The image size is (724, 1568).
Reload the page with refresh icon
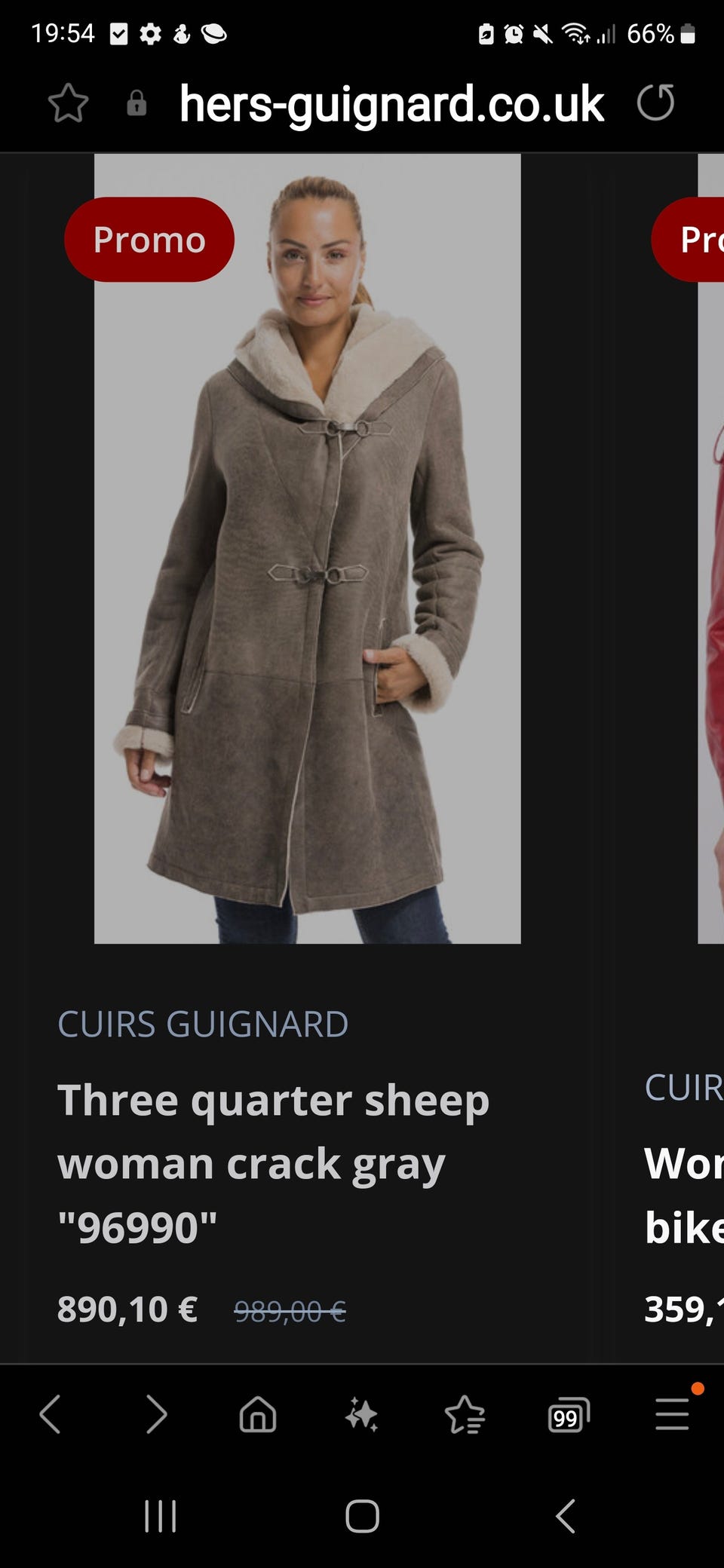pyautogui.click(x=655, y=103)
